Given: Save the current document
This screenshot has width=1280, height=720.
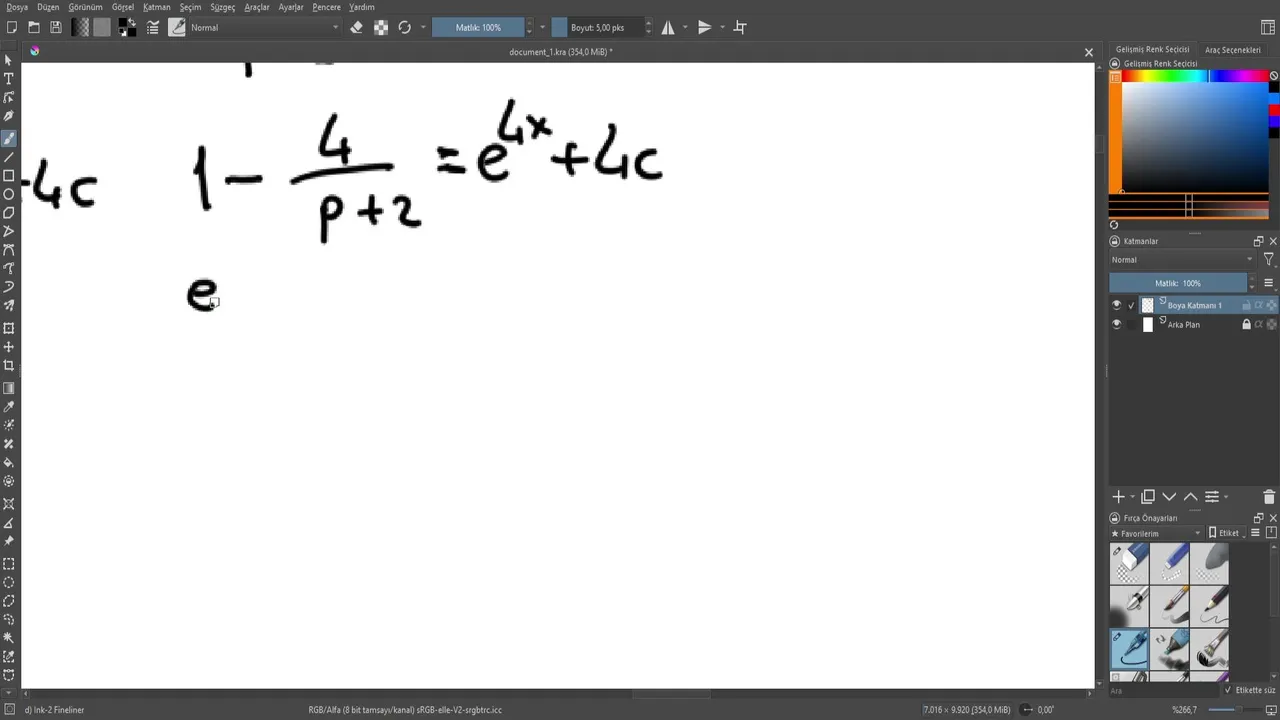Looking at the screenshot, I should (x=56, y=27).
